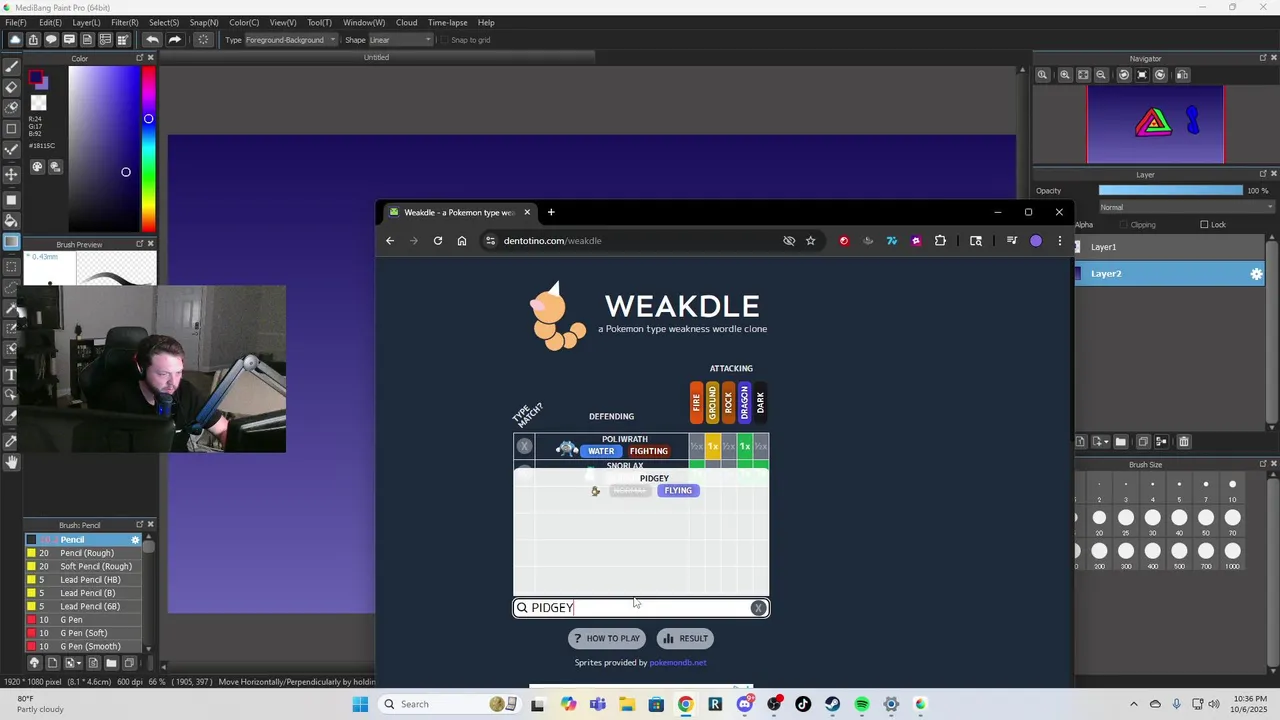Screen dimensions: 1280x720
Task: Select the Eraser tool
Action: pyautogui.click(x=11, y=87)
